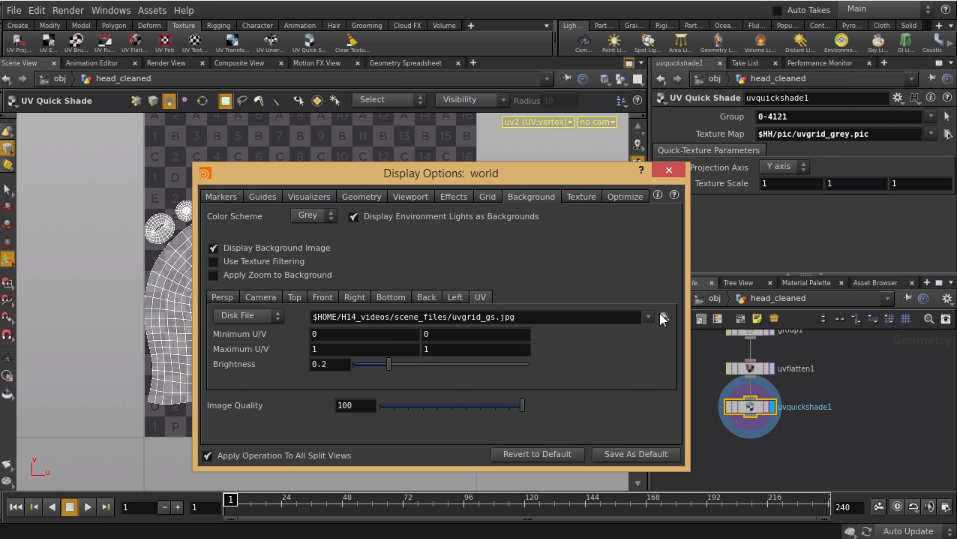Screen dimensions: 957x539
Task: Click the Revert to Default button
Action: click(537, 454)
